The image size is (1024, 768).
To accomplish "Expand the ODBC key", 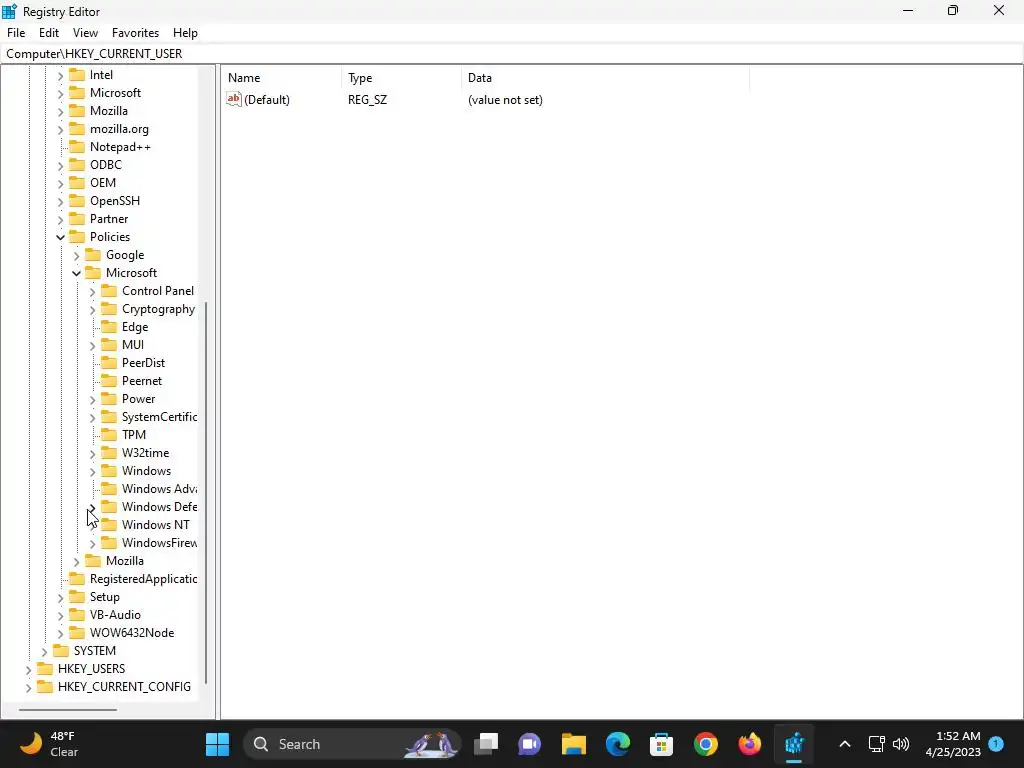I will [x=60, y=166].
